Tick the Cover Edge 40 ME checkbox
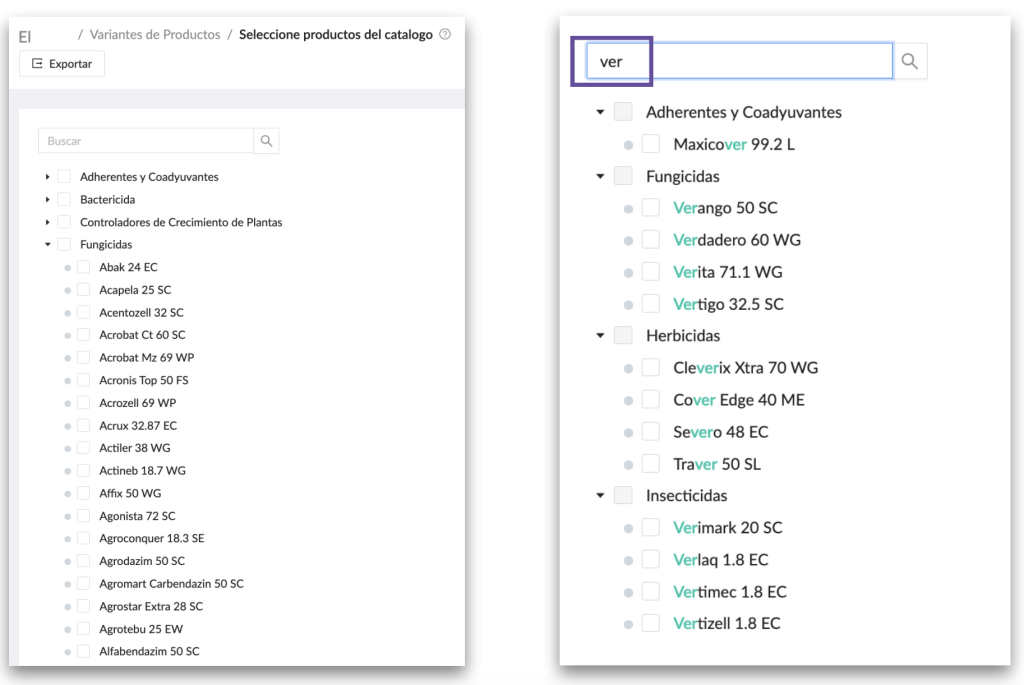The height and width of the screenshot is (685, 1024). [x=650, y=400]
